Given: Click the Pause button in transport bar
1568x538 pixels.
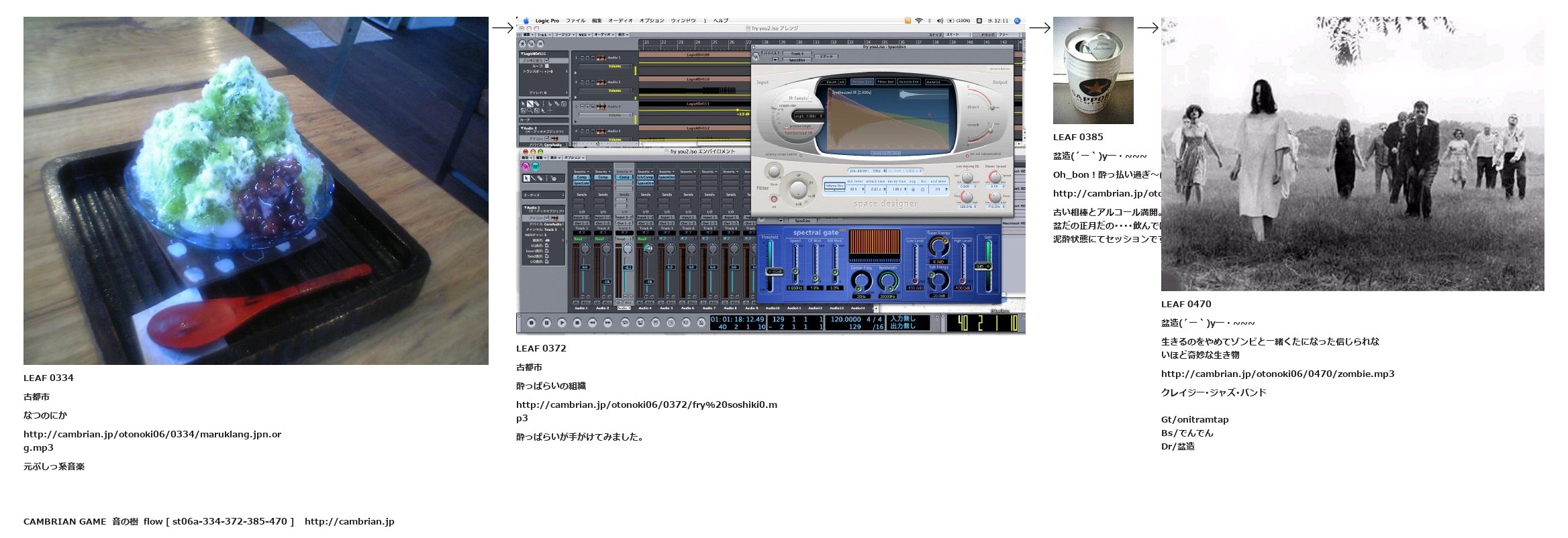Looking at the screenshot, I should (546, 323).
